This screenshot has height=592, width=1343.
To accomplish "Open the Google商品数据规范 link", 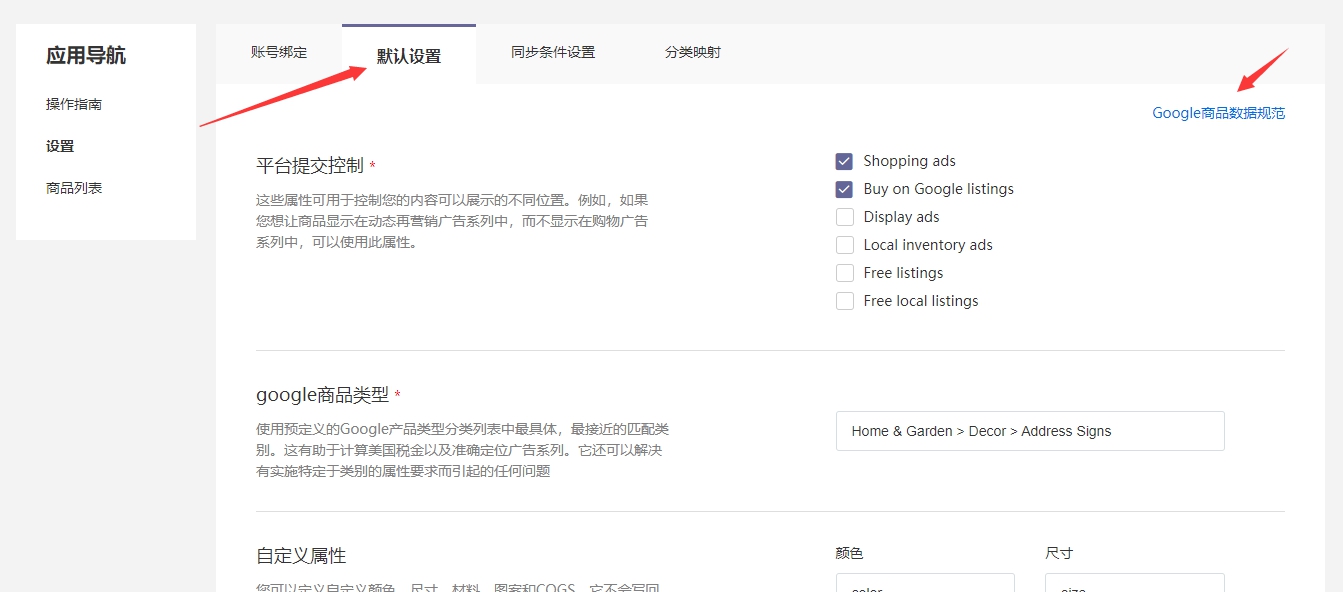I will (1218, 113).
